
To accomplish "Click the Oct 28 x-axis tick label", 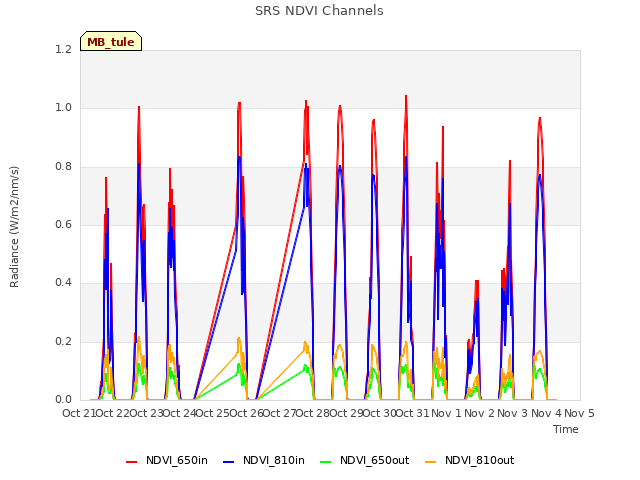I will 313,413.
